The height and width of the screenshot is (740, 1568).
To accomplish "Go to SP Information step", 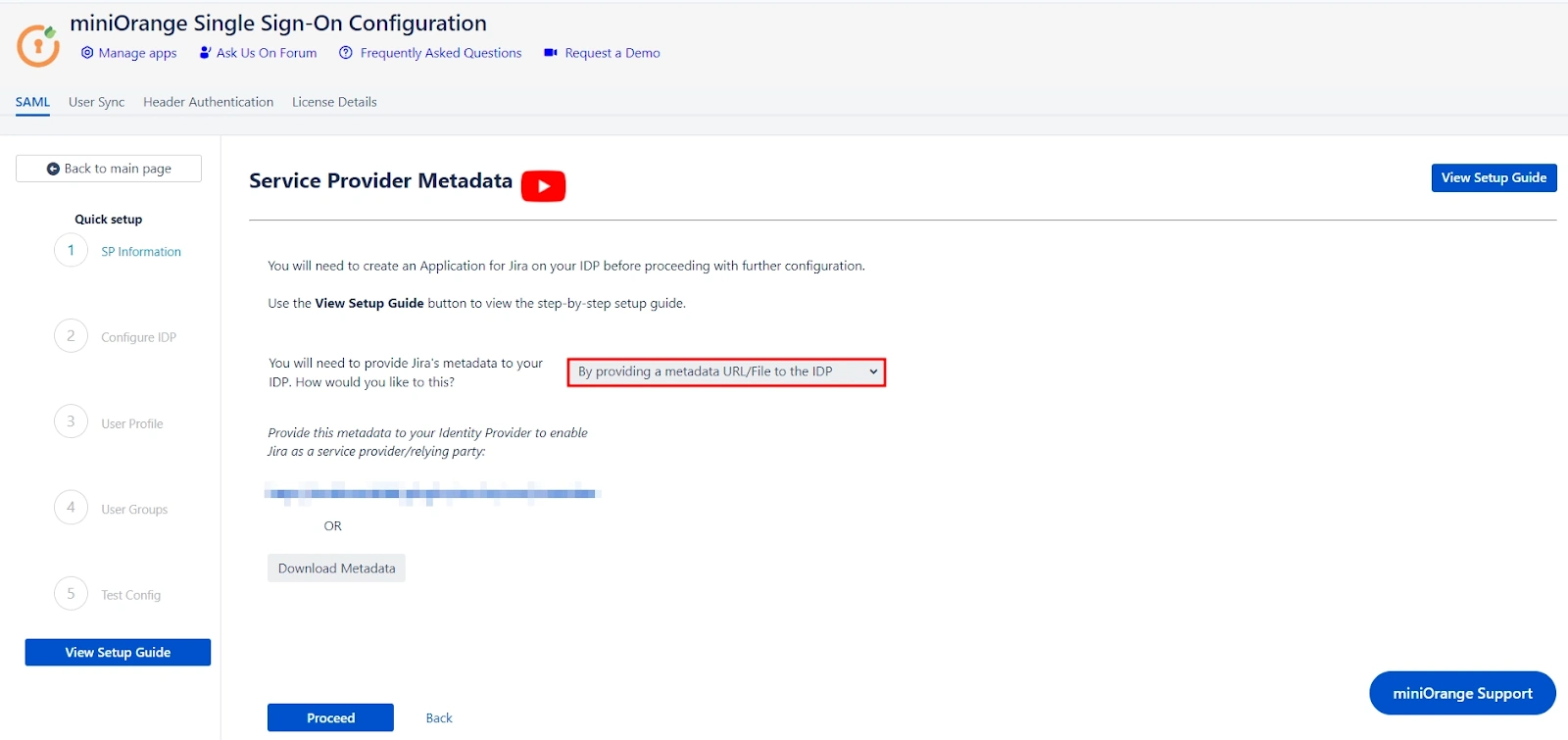I will click(x=141, y=252).
